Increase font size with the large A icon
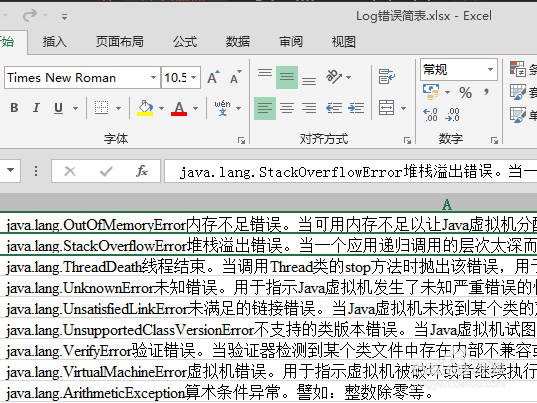Screen dimensions: 537x403 coord(213,77)
